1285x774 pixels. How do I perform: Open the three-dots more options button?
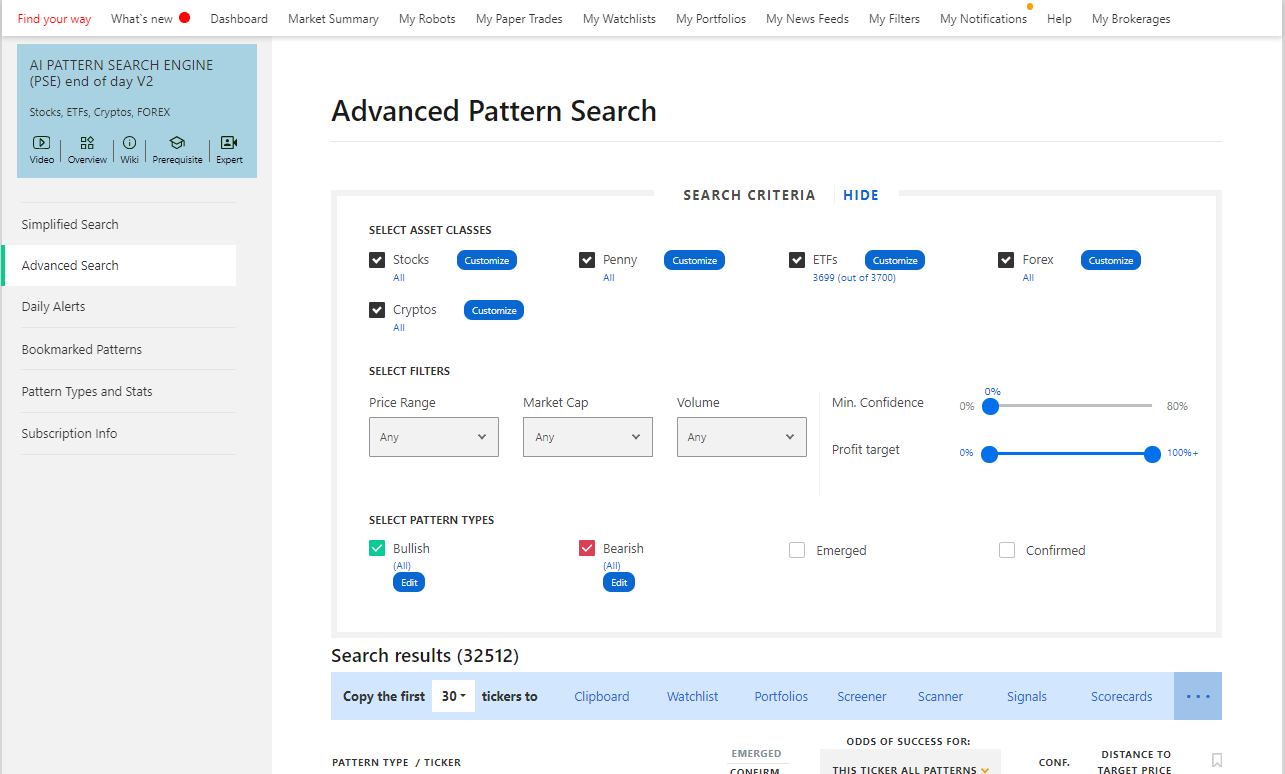pyautogui.click(x=1198, y=696)
